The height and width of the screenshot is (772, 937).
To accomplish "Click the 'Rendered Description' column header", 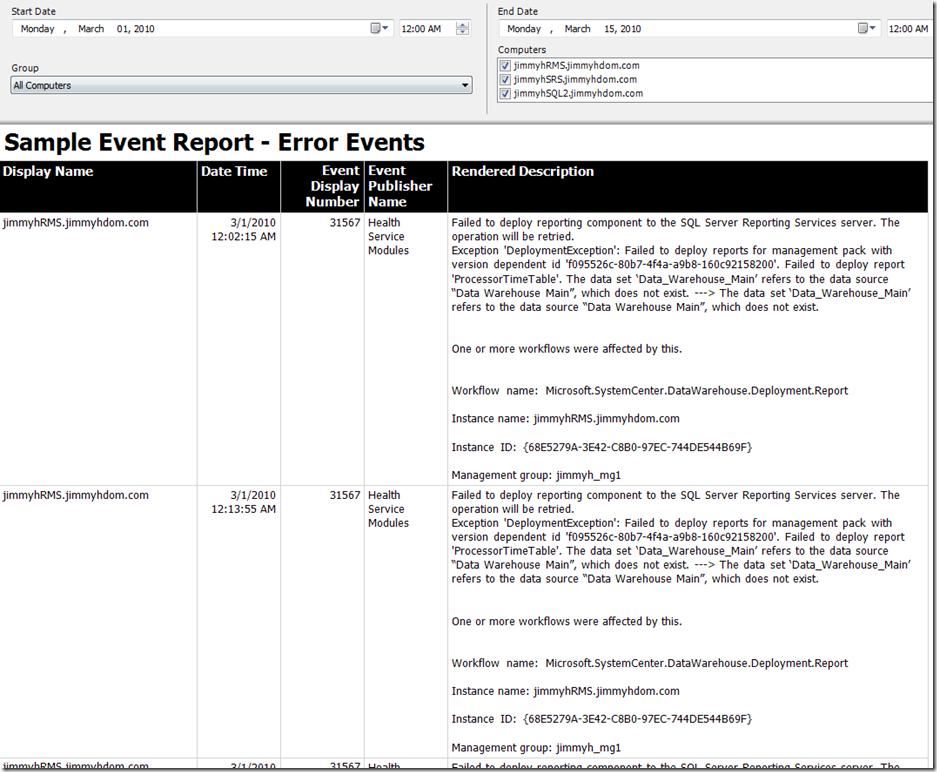I will coord(688,186).
